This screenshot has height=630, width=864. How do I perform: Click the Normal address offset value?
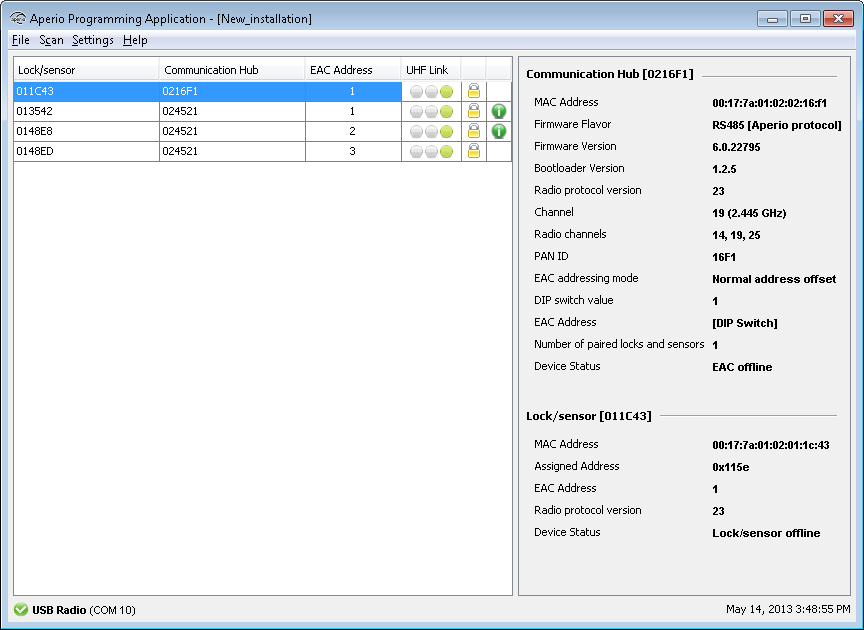click(774, 279)
